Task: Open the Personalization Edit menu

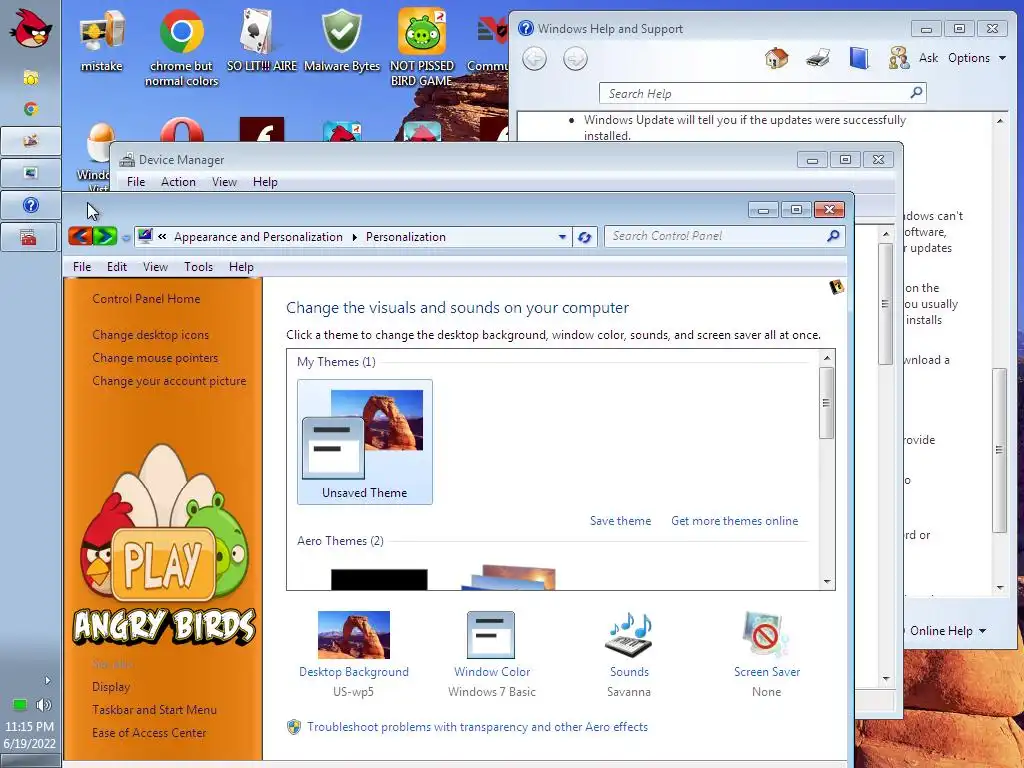Action: tap(117, 267)
